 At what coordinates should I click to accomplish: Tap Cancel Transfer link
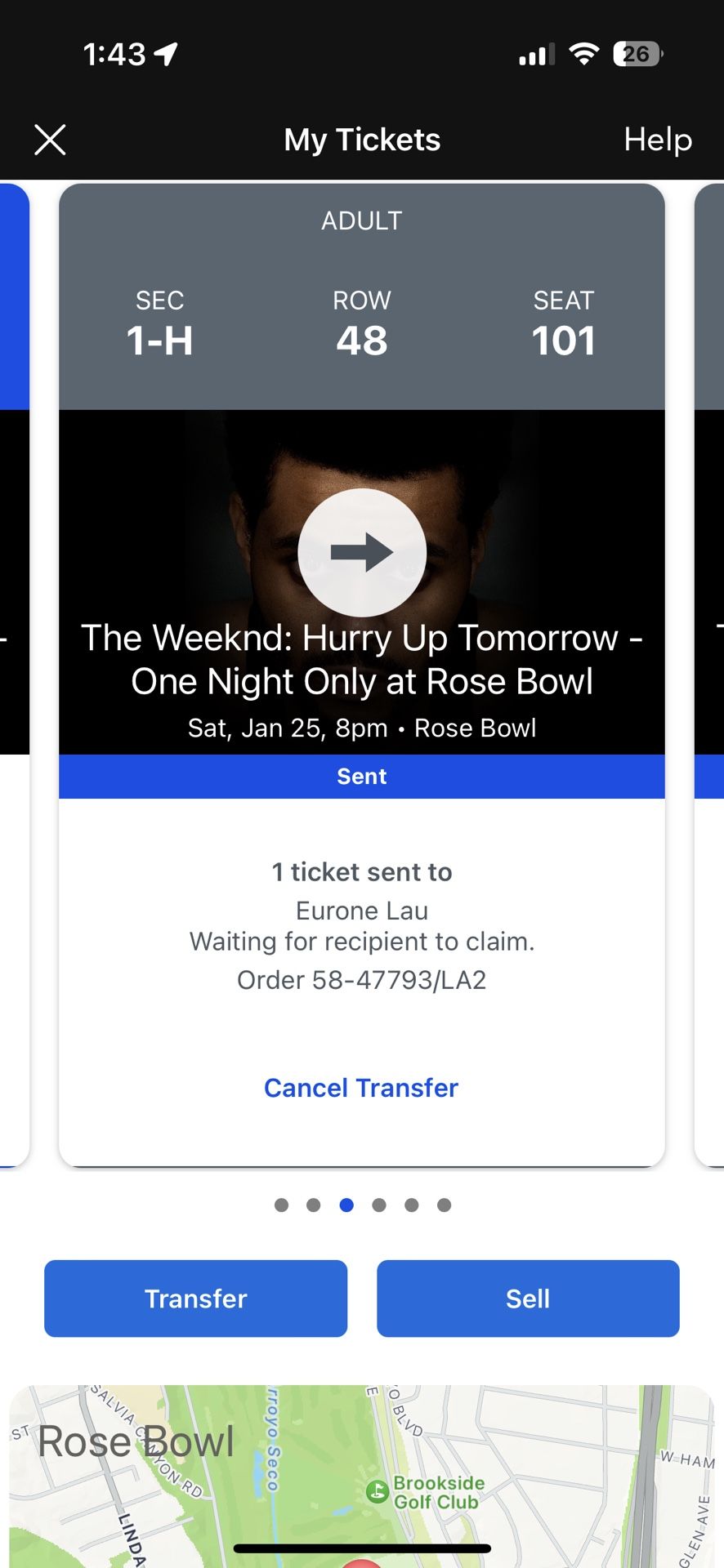pyautogui.click(x=361, y=1088)
